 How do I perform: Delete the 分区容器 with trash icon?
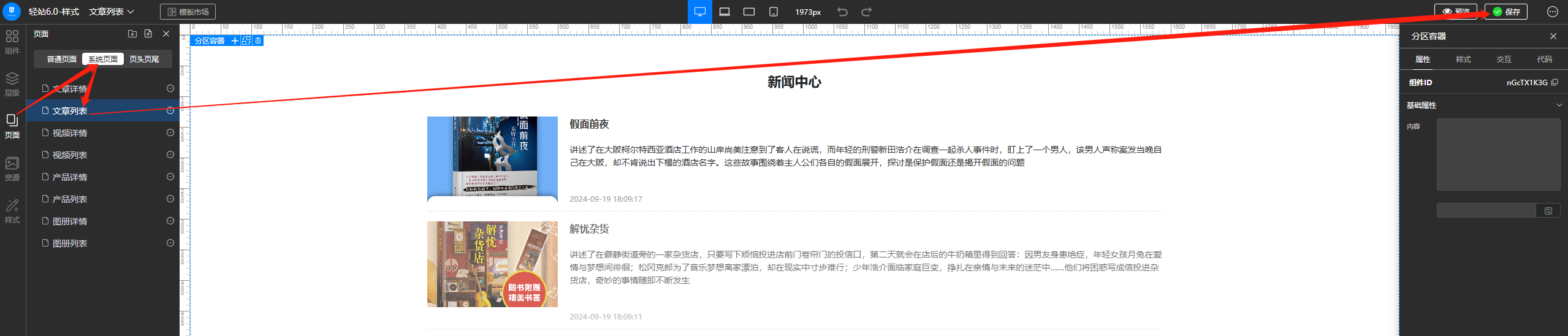[x=258, y=40]
